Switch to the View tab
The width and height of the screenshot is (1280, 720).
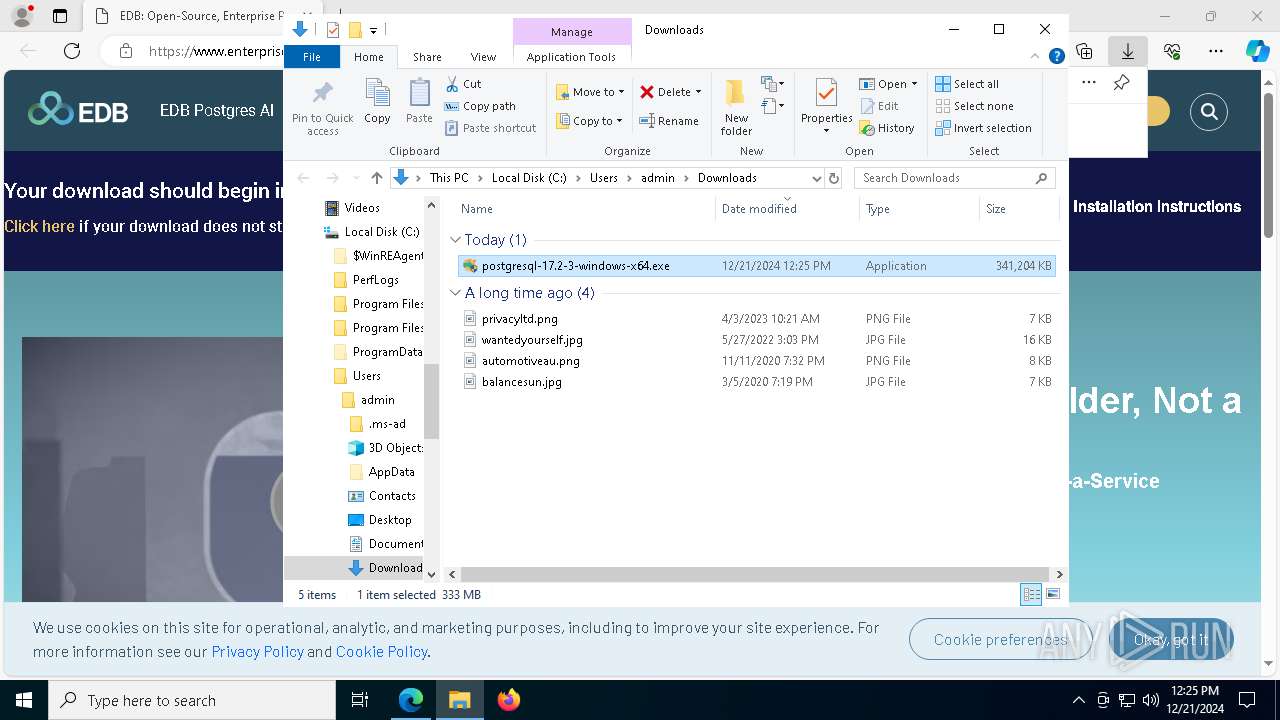click(x=483, y=57)
